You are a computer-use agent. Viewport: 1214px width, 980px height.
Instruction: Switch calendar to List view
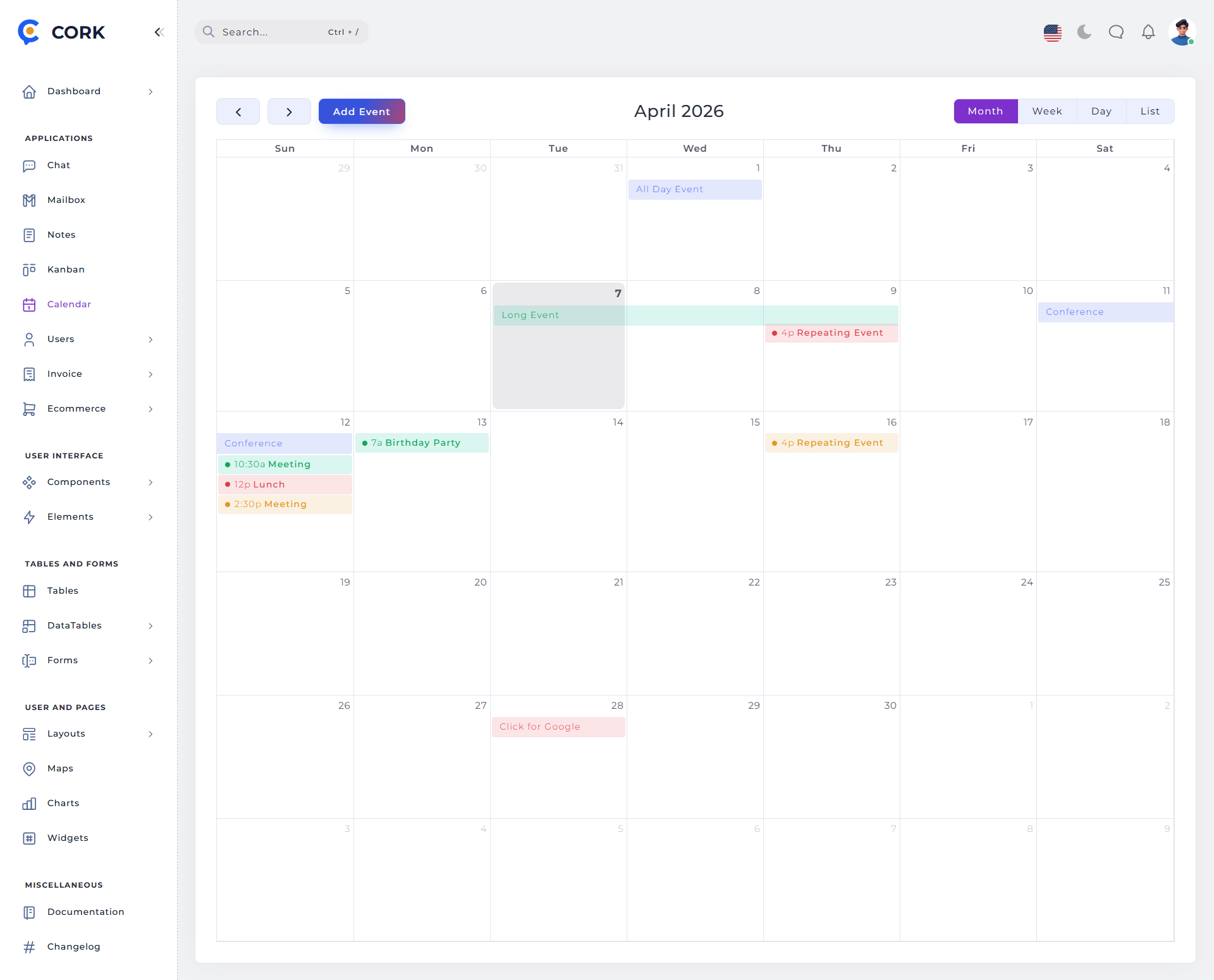pyautogui.click(x=1150, y=111)
